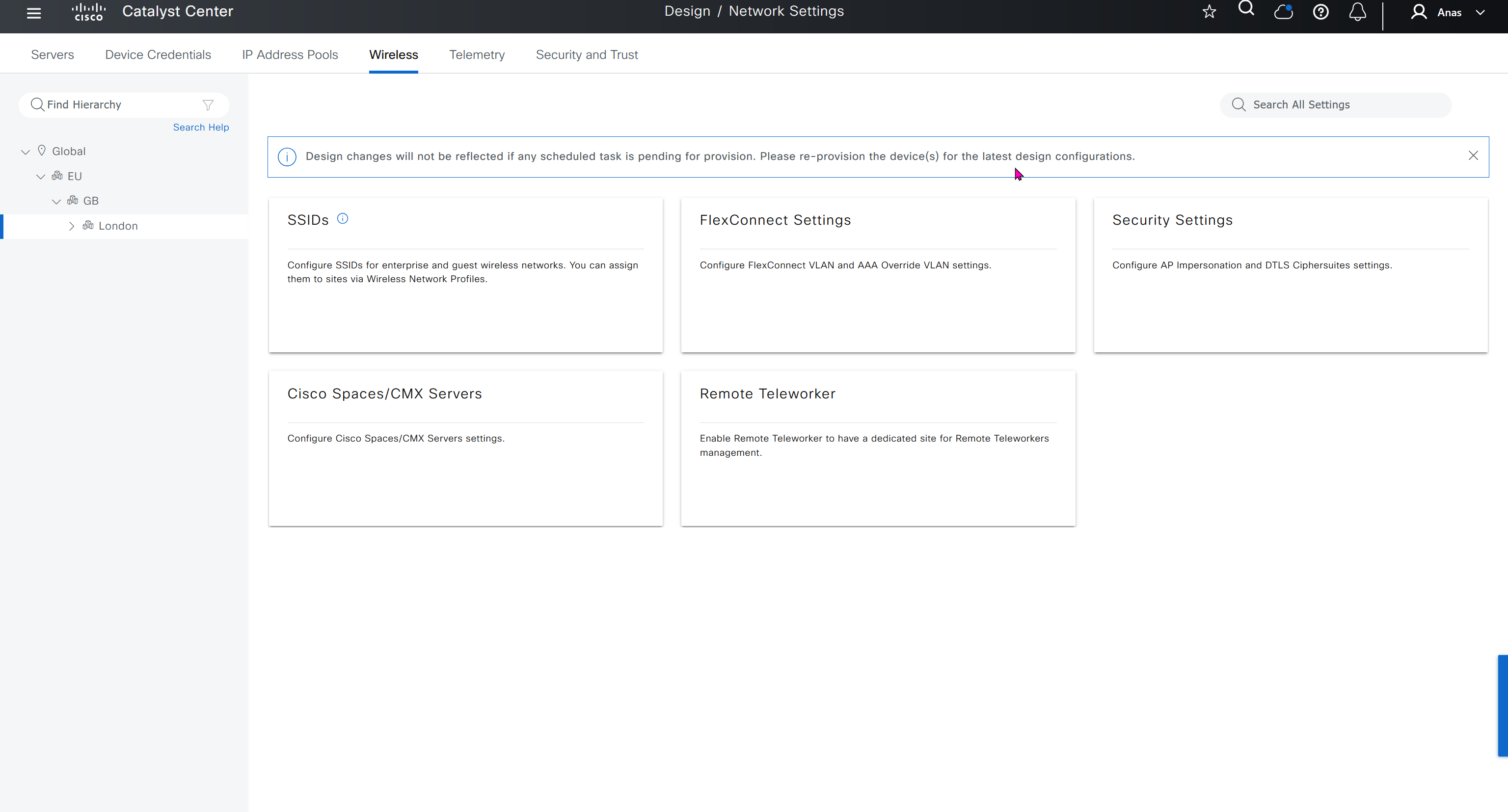The height and width of the screenshot is (812, 1508).
Task: Click the SSIDs info icon
Action: [x=343, y=219]
